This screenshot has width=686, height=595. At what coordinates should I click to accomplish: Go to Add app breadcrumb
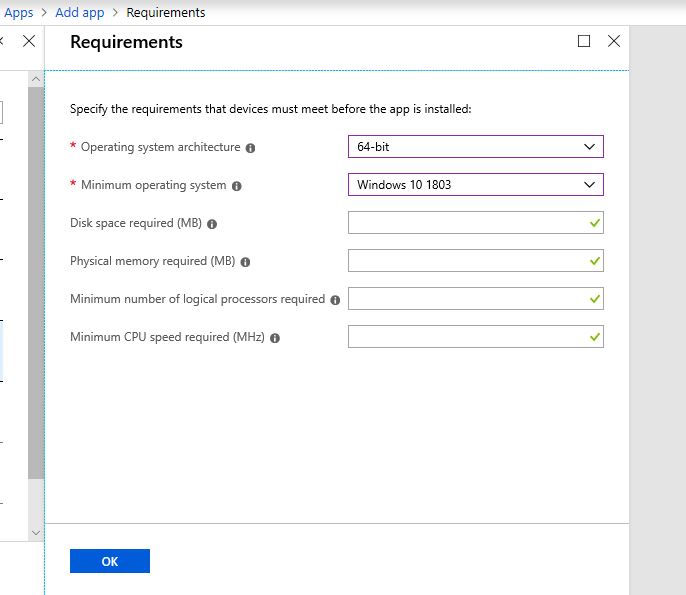coord(79,13)
